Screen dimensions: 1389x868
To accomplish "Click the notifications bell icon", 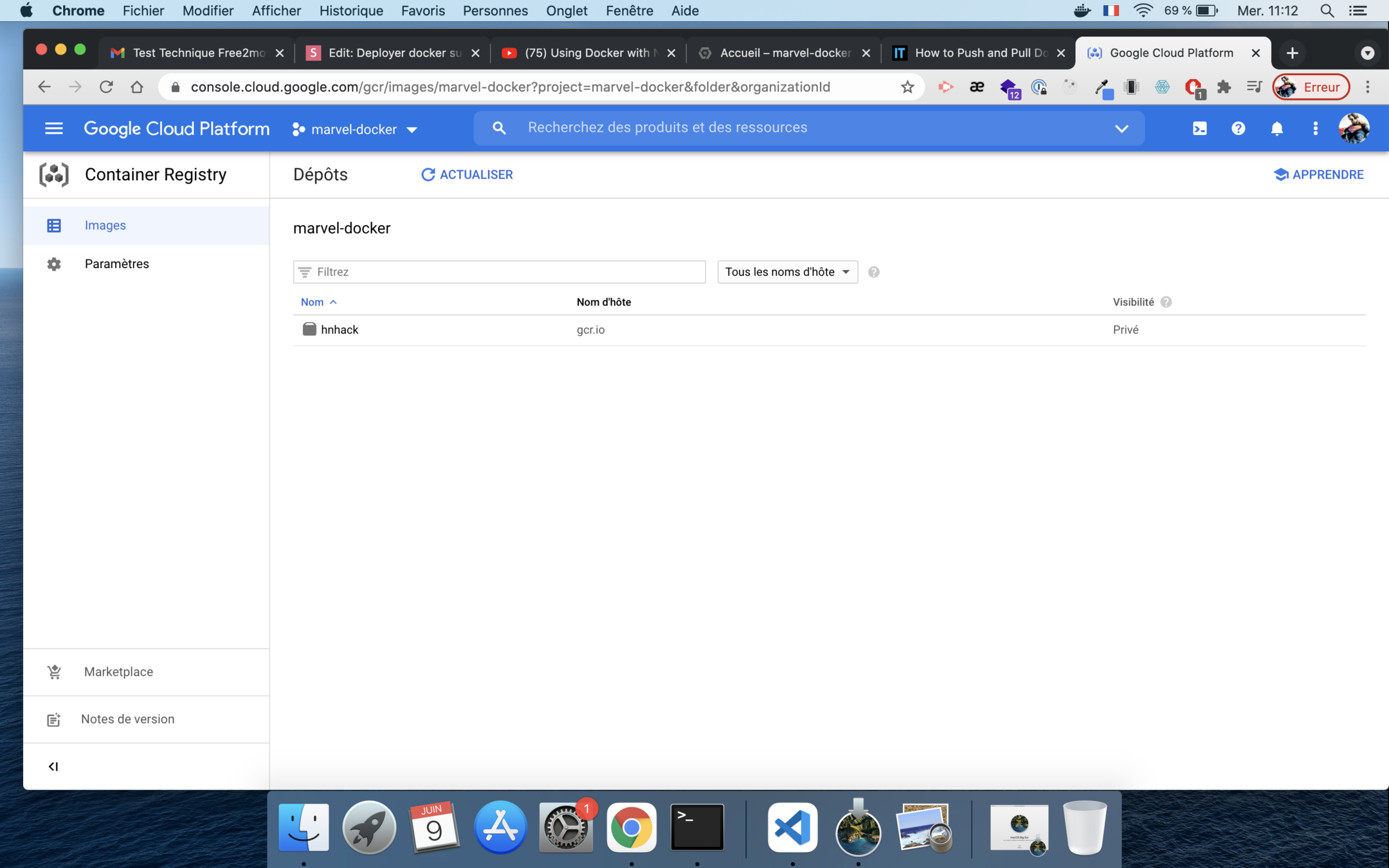I will pos(1276,129).
